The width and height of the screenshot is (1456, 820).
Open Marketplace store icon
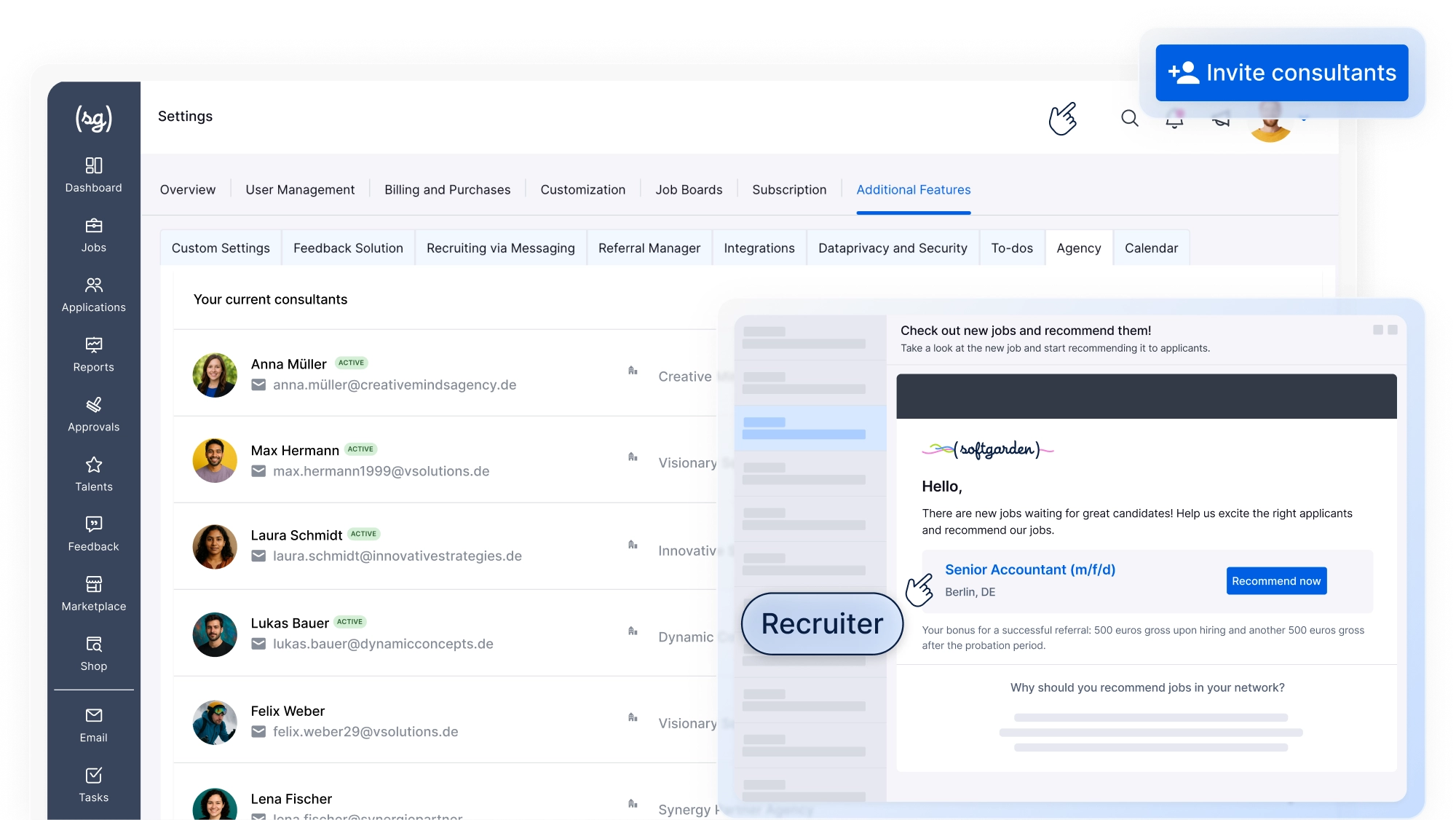coord(93,584)
